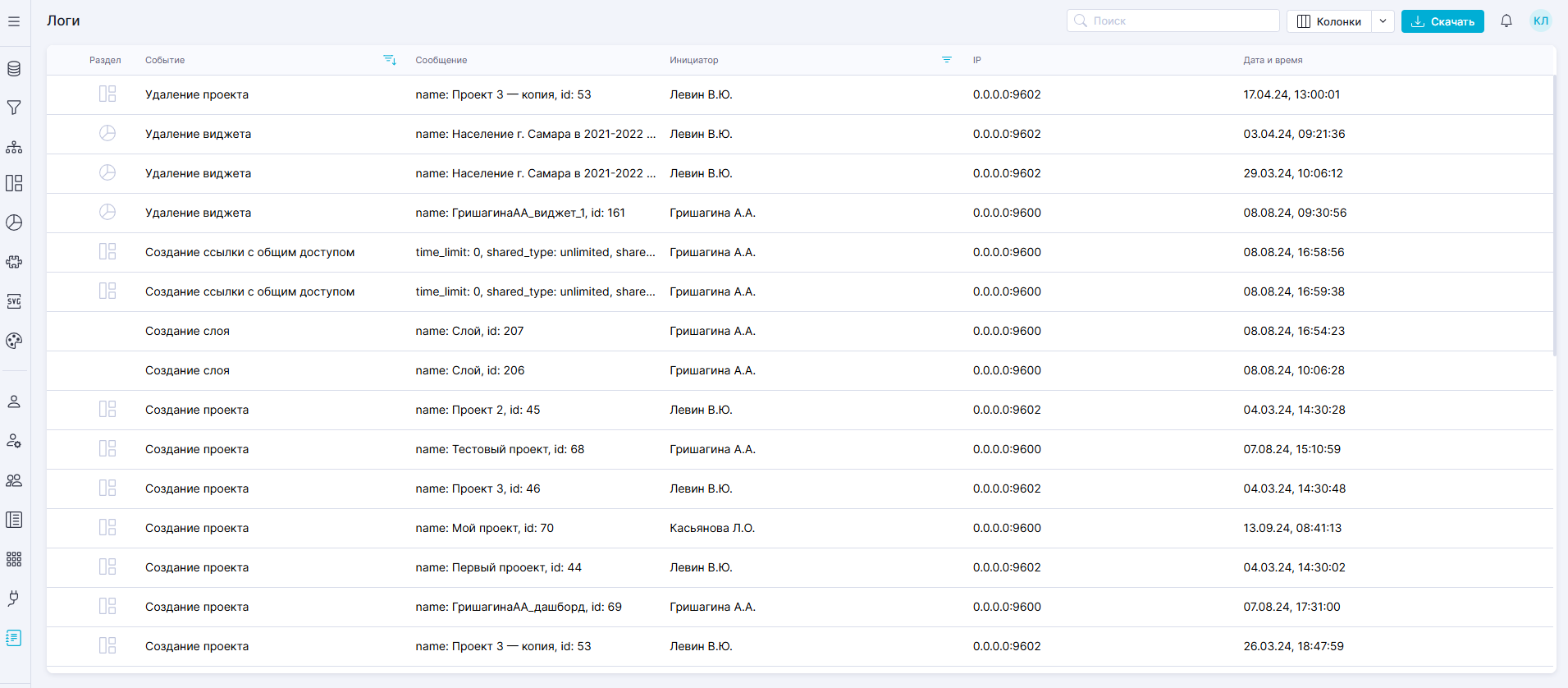
Task: Sort by the Событие column sort icon
Action: (x=390, y=60)
